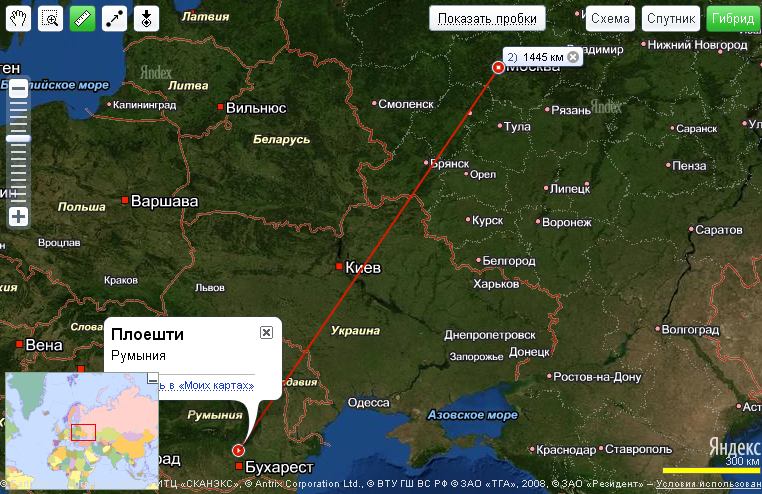Click the Moscow ruler endpoint marker
Image resolution: width=762 pixels, height=494 pixels.
tap(498, 68)
